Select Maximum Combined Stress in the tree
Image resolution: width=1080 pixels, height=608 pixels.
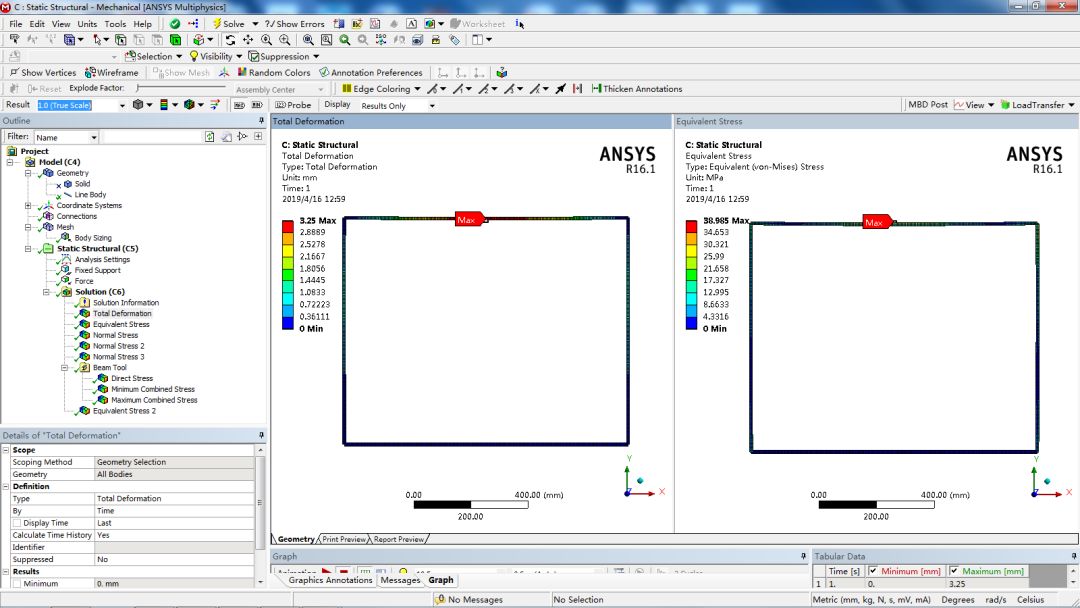tap(154, 400)
